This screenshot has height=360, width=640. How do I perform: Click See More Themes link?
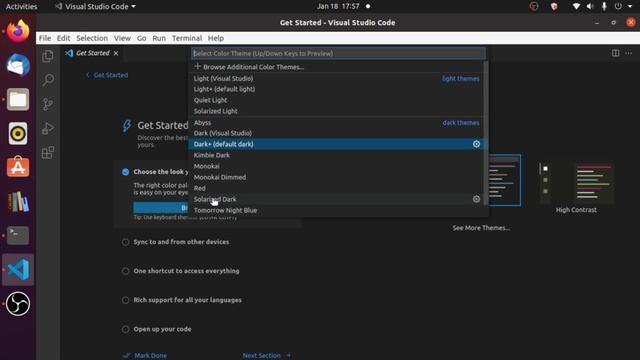(x=481, y=228)
